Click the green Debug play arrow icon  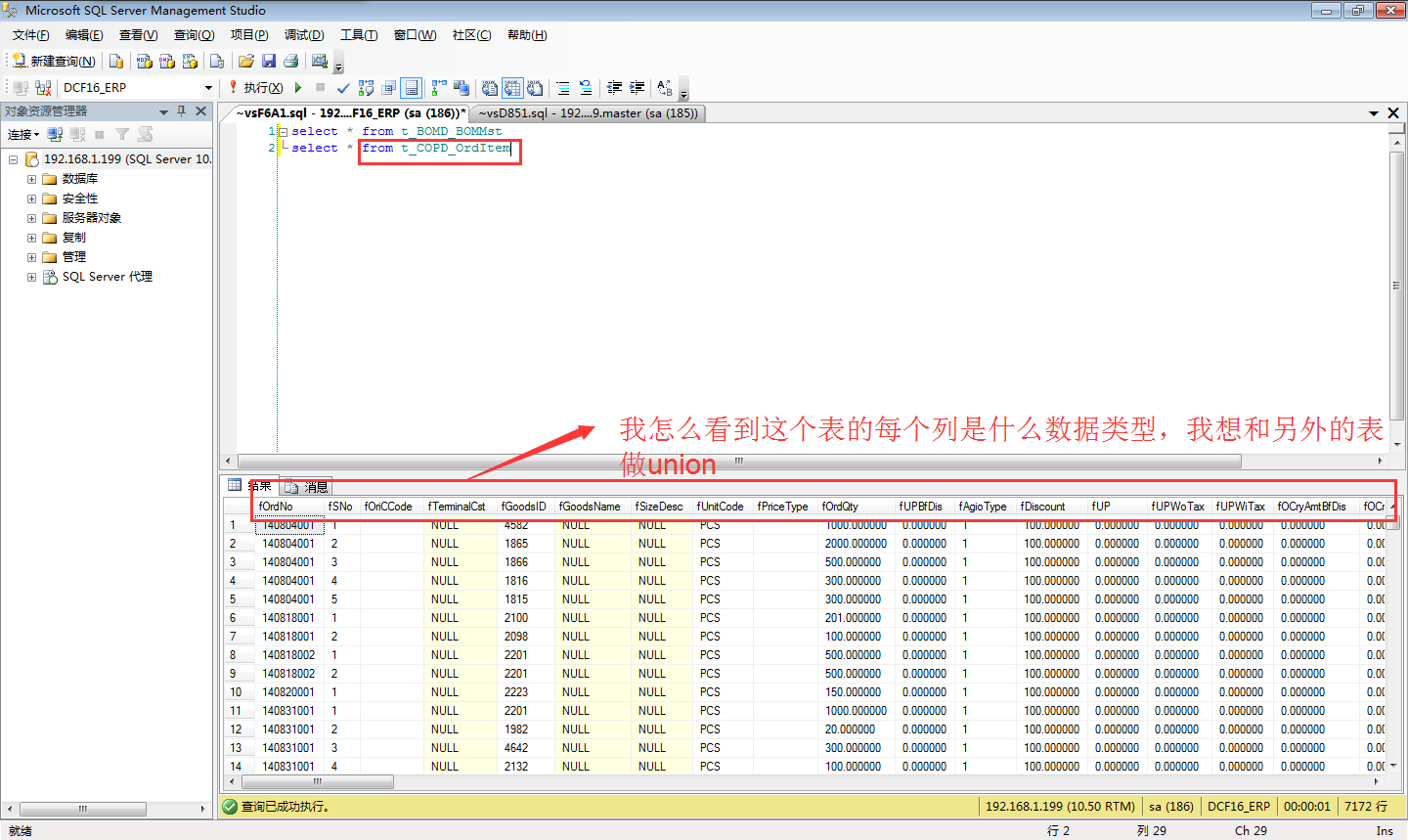point(298,88)
